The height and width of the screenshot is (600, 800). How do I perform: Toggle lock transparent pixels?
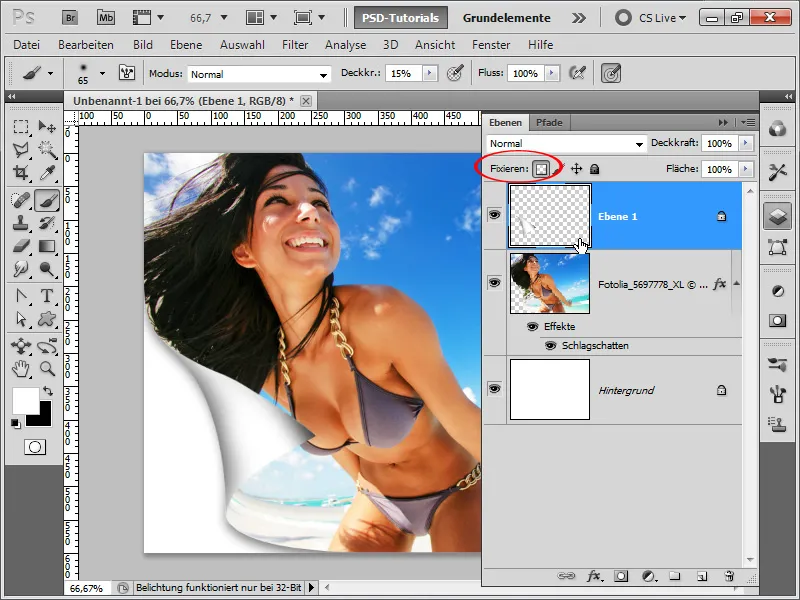click(541, 169)
